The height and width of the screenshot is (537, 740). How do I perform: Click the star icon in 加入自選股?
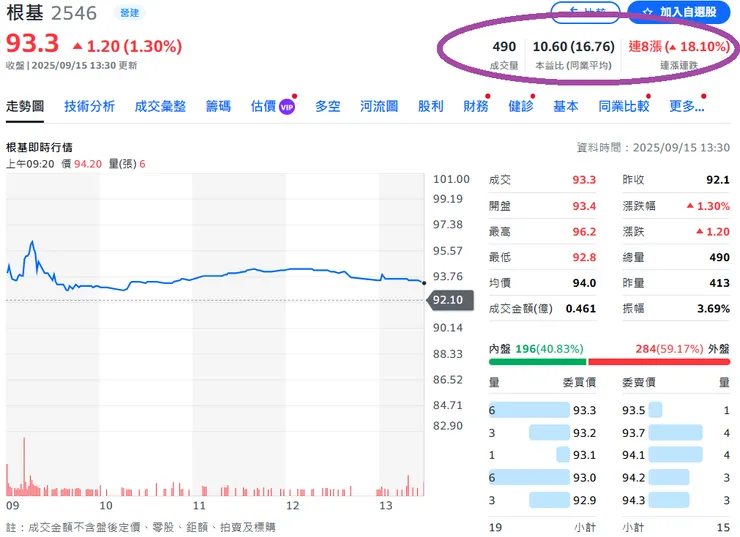(648, 12)
